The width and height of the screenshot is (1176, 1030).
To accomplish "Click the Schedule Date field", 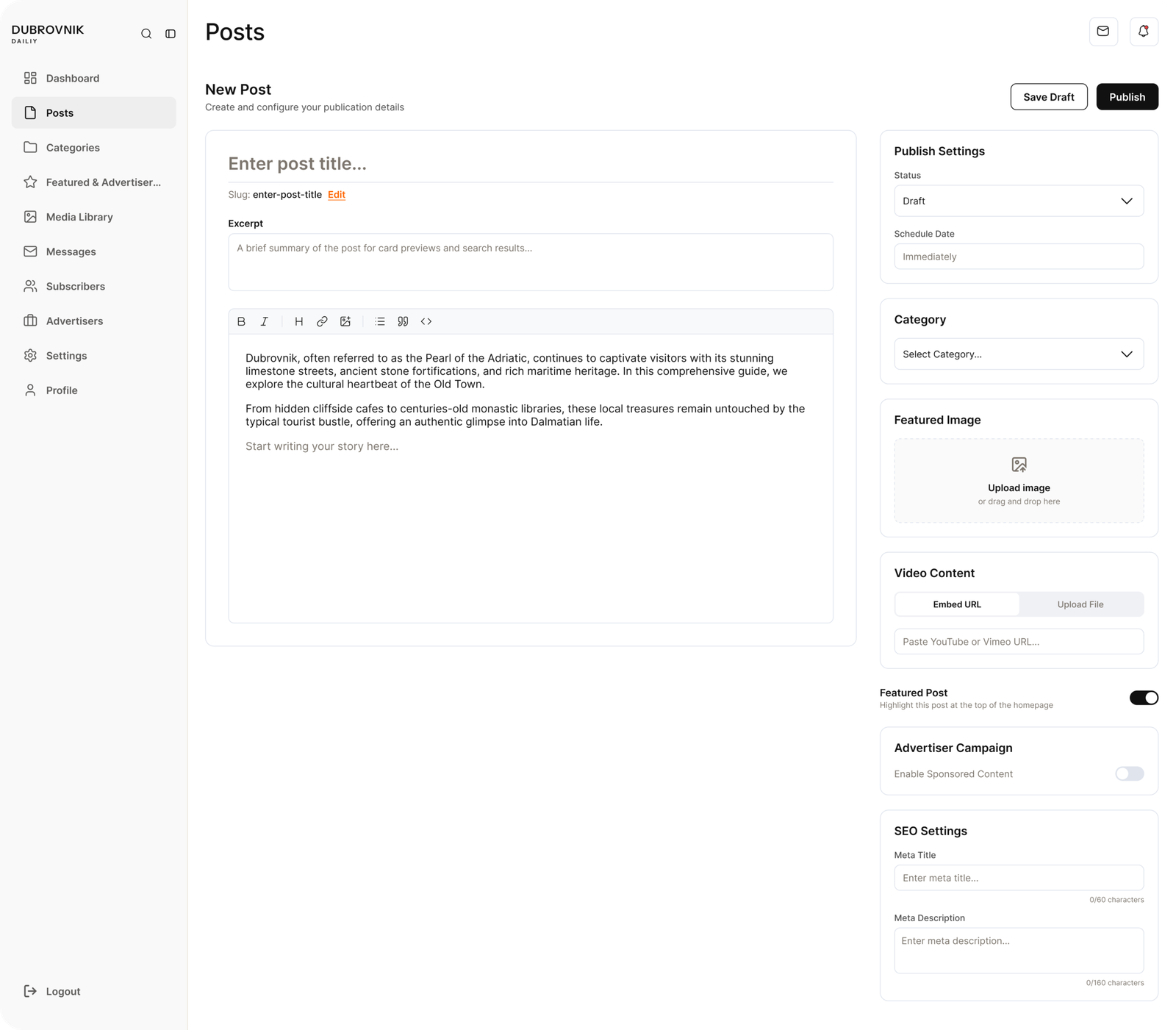I will 1019,257.
